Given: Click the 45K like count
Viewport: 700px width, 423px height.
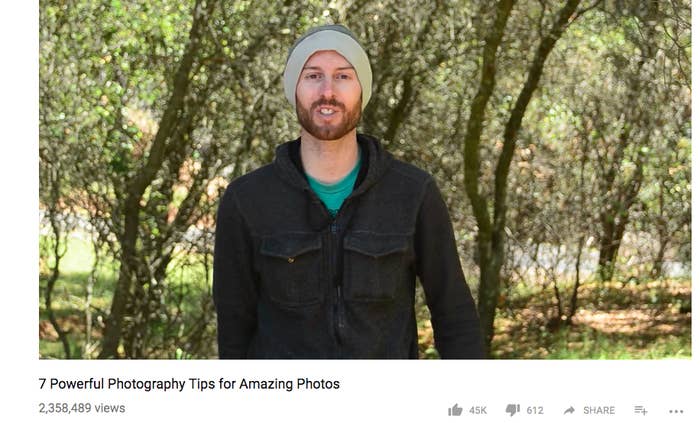Looking at the screenshot, I should [478, 411].
